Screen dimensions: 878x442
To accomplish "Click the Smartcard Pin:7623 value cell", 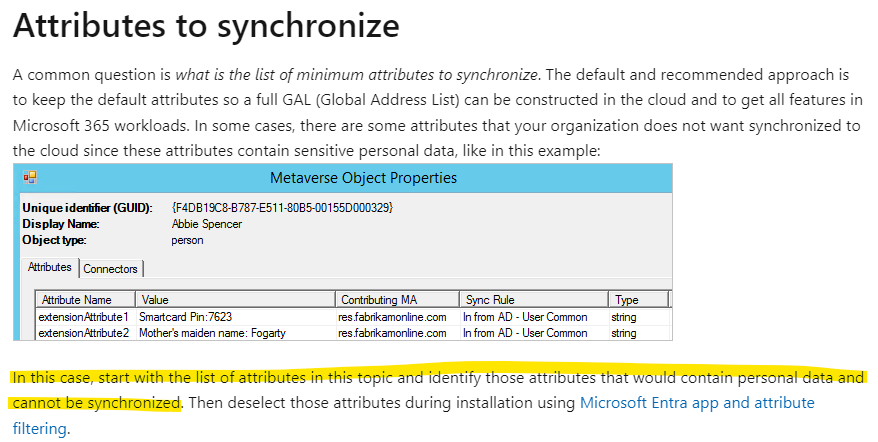I will point(185,317).
